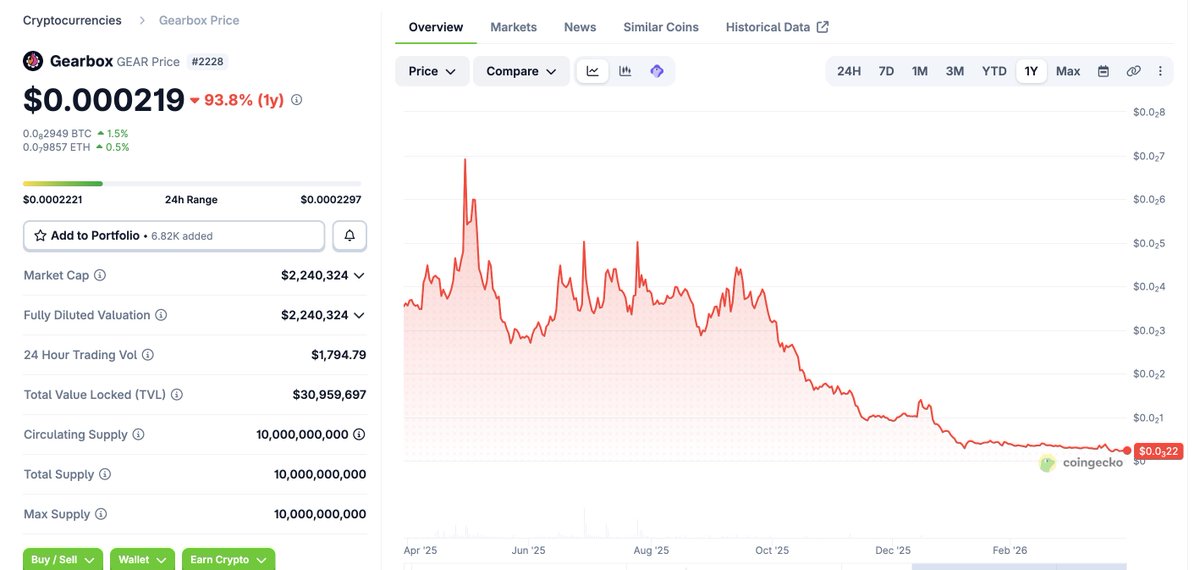The image size is (1200, 570).
Task: Click the $0.0002297 24h high value
Action: (331, 200)
